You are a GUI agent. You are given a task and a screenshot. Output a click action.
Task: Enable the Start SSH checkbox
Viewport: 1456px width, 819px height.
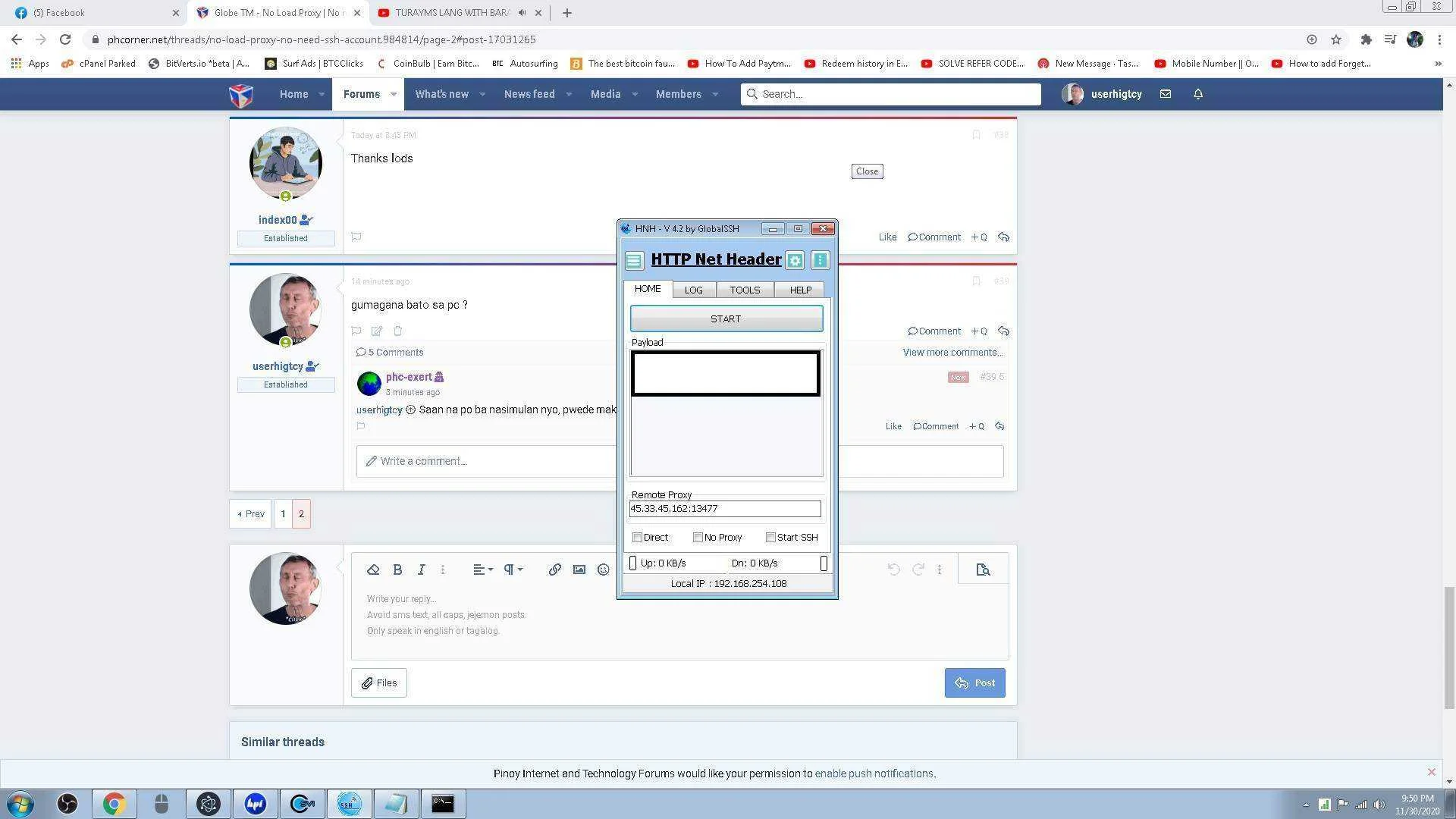pyautogui.click(x=770, y=538)
